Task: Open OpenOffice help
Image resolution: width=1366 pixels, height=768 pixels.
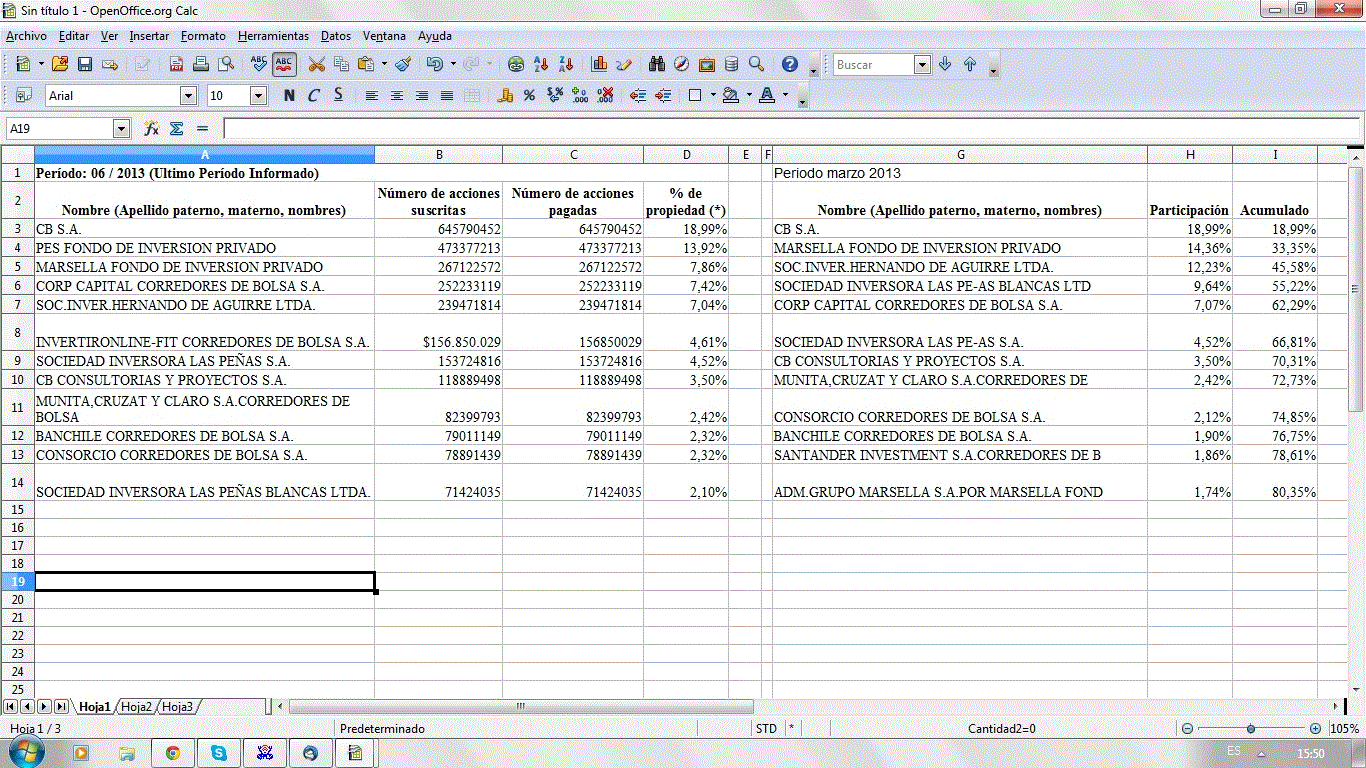Action: tap(790, 64)
